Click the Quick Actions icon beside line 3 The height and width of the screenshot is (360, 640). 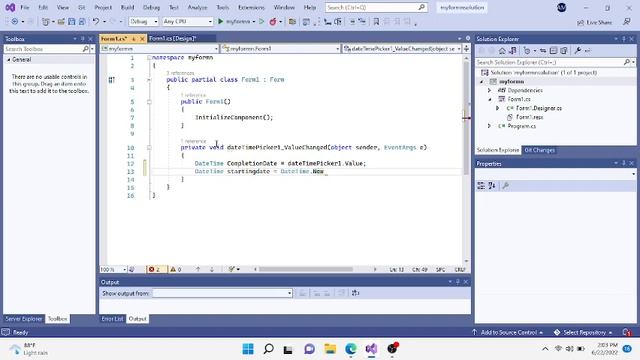click(x=111, y=80)
